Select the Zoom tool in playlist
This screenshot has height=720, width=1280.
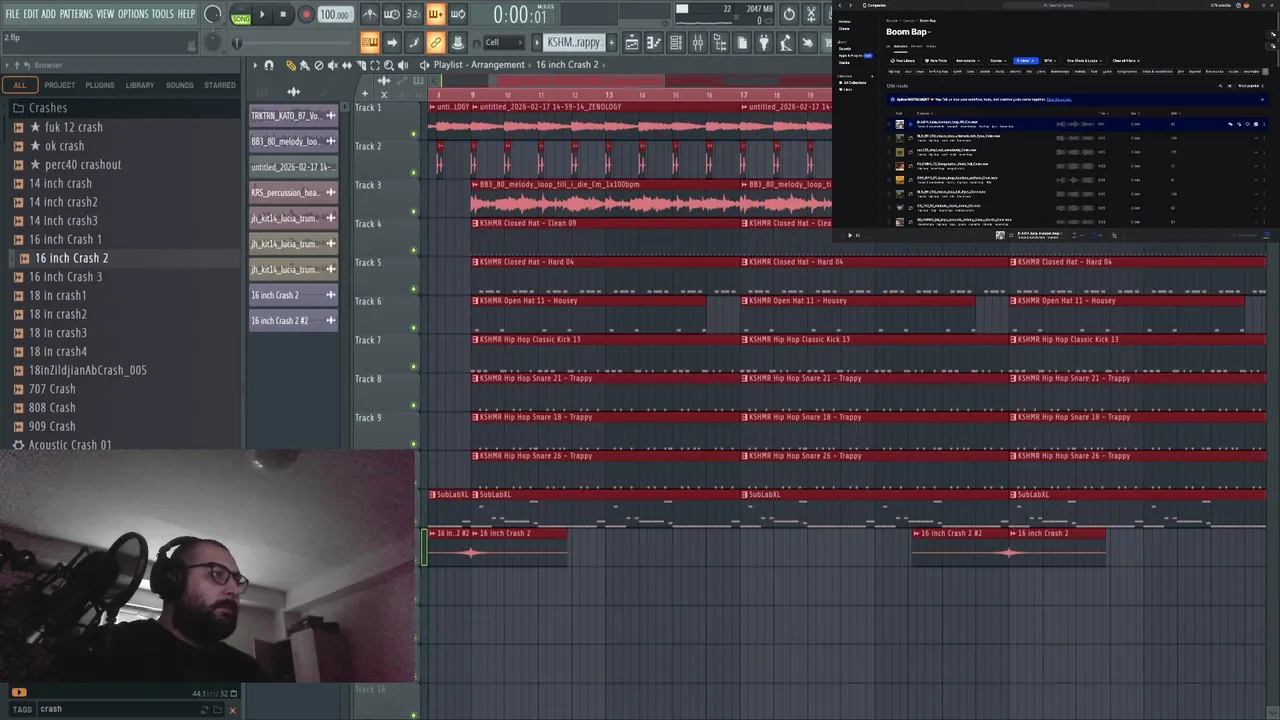[x=389, y=65]
